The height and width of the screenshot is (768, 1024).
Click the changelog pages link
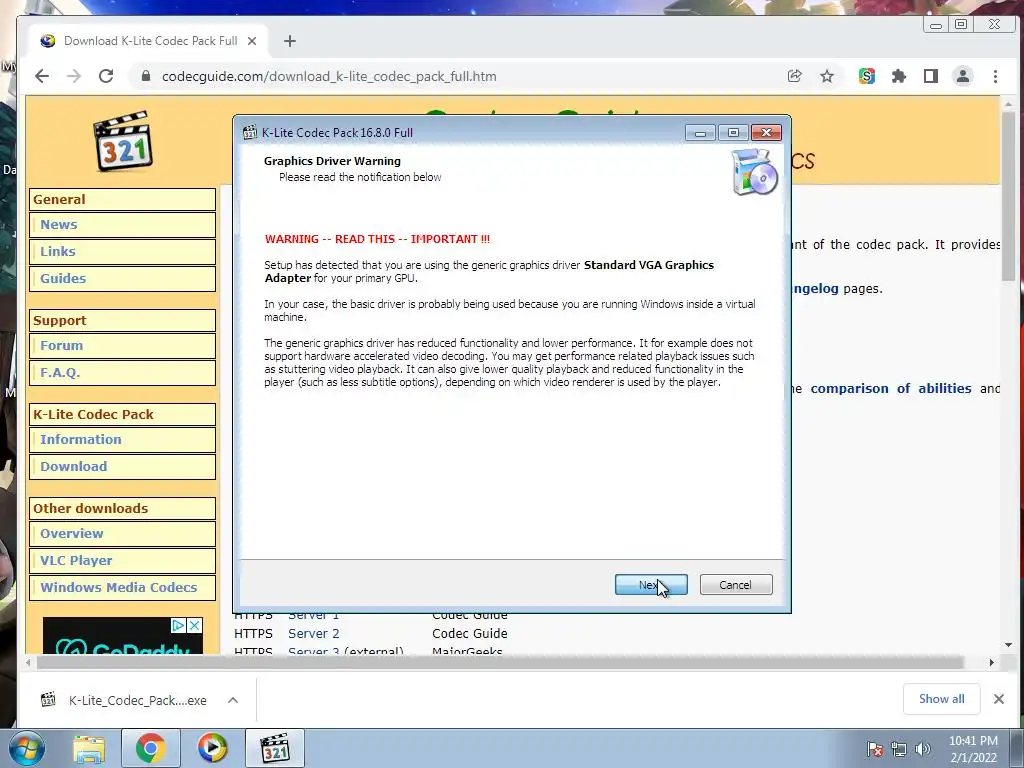[x=816, y=289]
